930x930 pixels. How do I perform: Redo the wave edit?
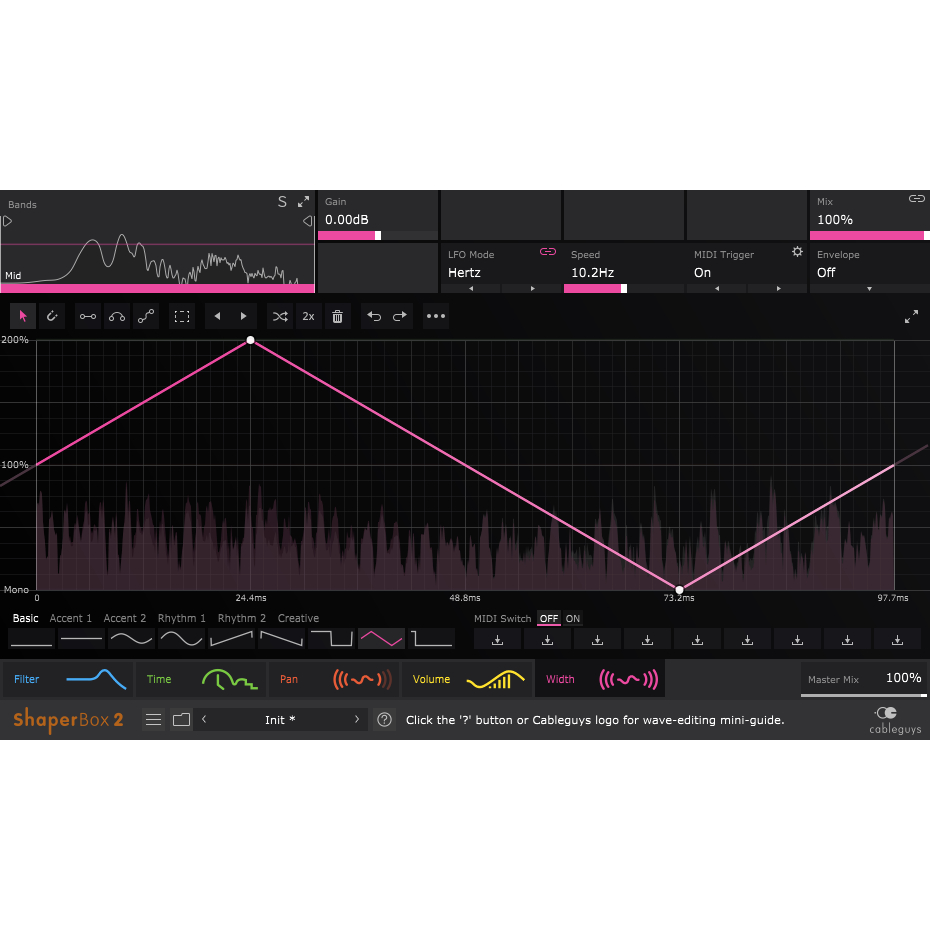pyautogui.click(x=400, y=316)
